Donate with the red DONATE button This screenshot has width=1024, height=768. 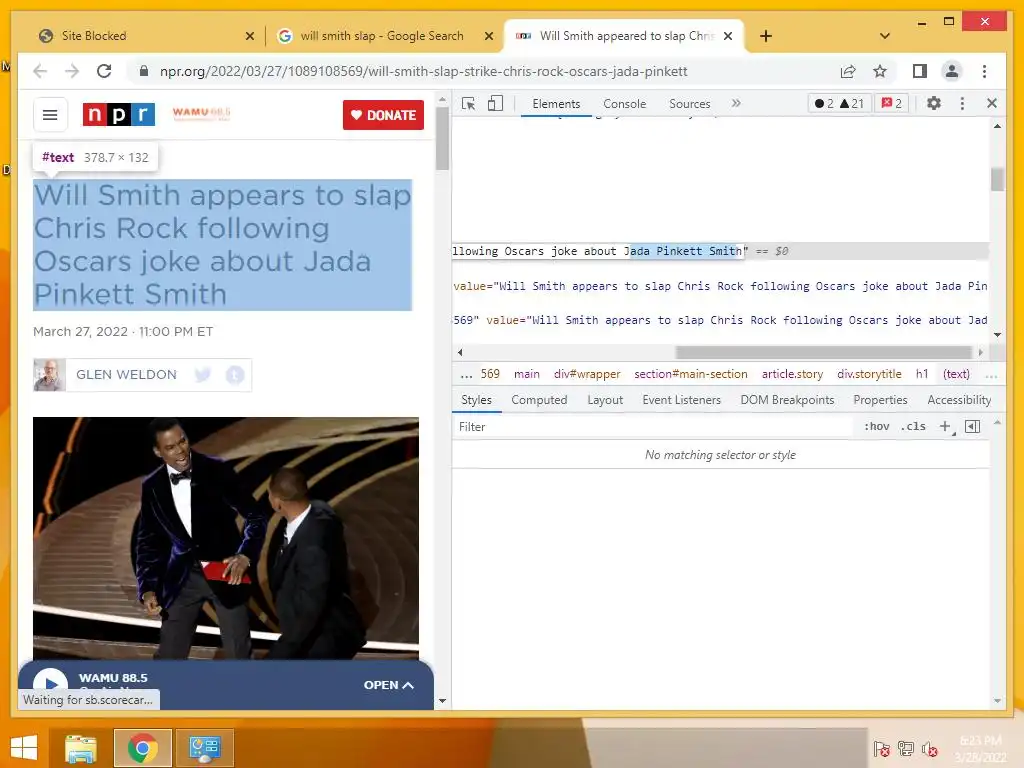[x=383, y=115]
